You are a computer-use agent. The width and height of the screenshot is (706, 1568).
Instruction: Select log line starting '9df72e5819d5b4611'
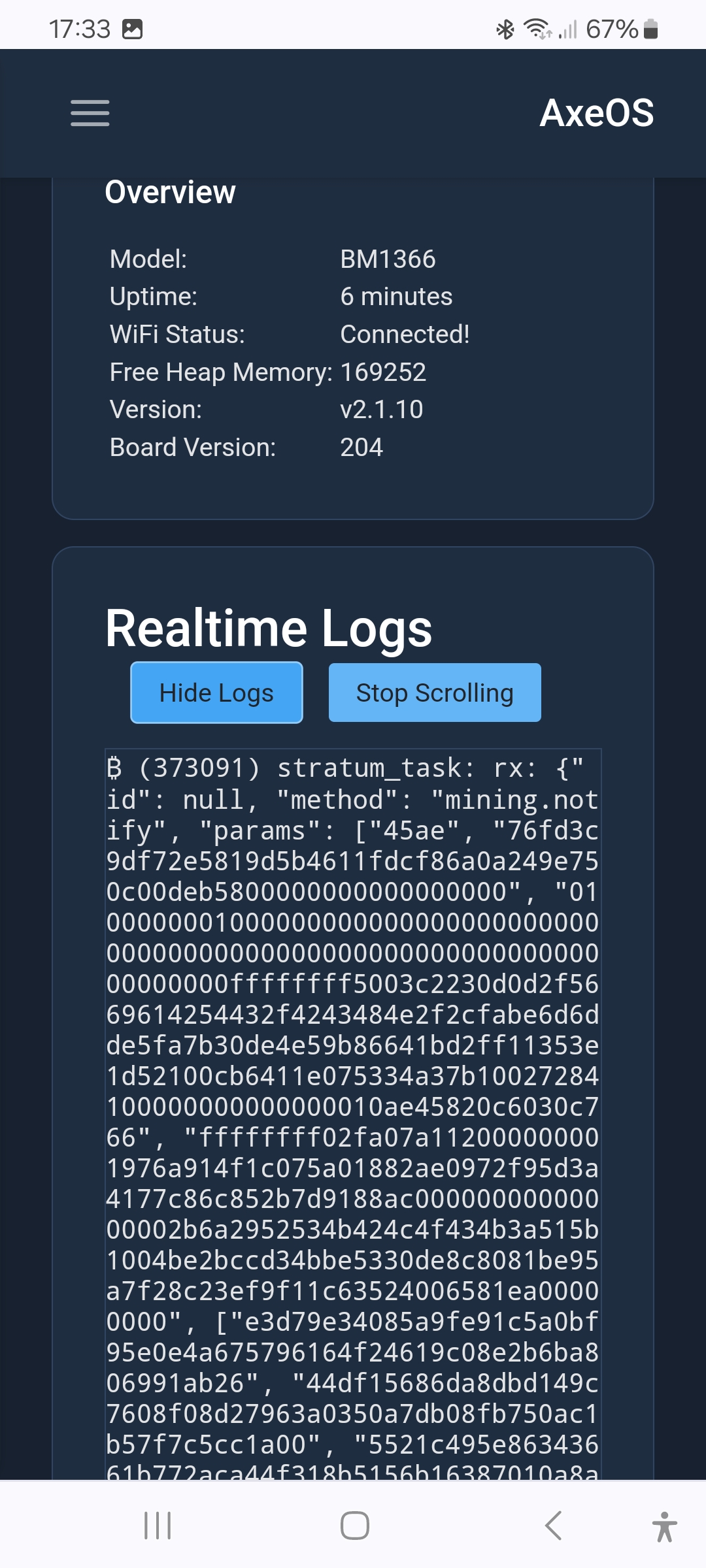click(x=353, y=861)
